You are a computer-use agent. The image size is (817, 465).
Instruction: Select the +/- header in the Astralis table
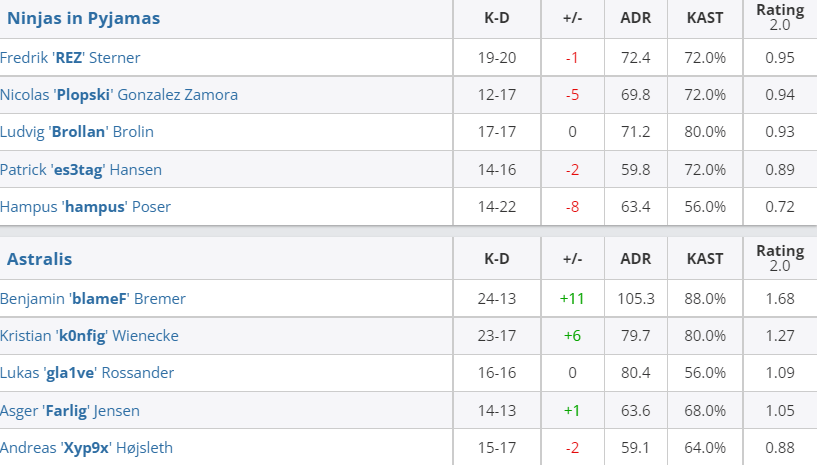point(572,259)
